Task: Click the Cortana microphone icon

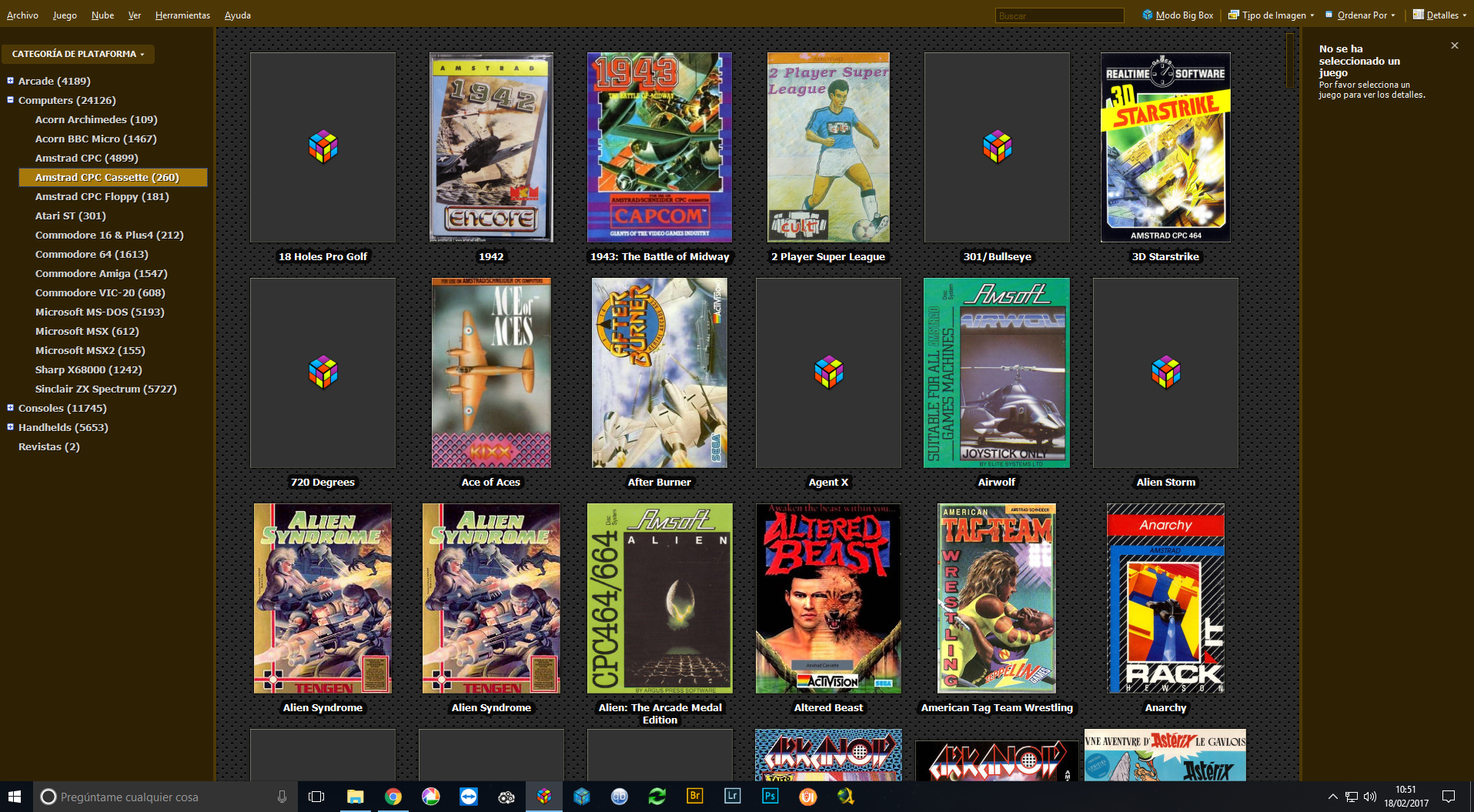Action: point(282,797)
